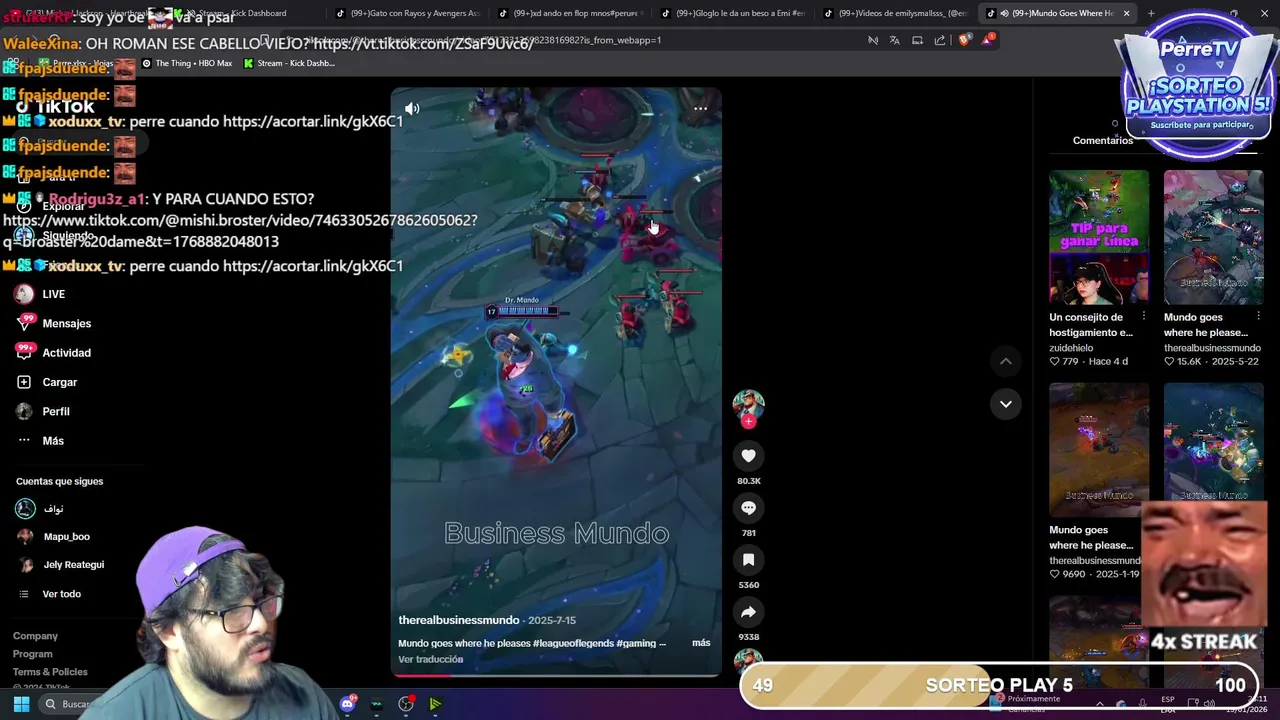Viewport: 1280px width, 720px height.
Task: Open the Brave Shields lion icon
Action: [x=964, y=40]
